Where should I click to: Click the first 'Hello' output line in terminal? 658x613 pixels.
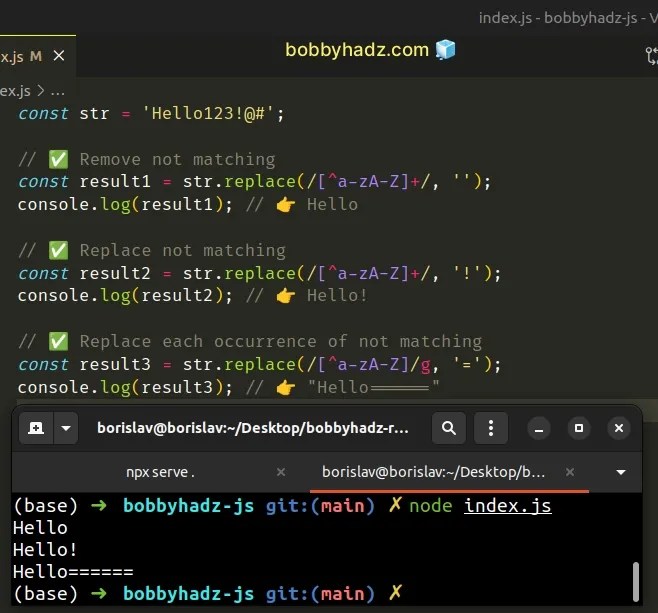[x=40, y=528]
